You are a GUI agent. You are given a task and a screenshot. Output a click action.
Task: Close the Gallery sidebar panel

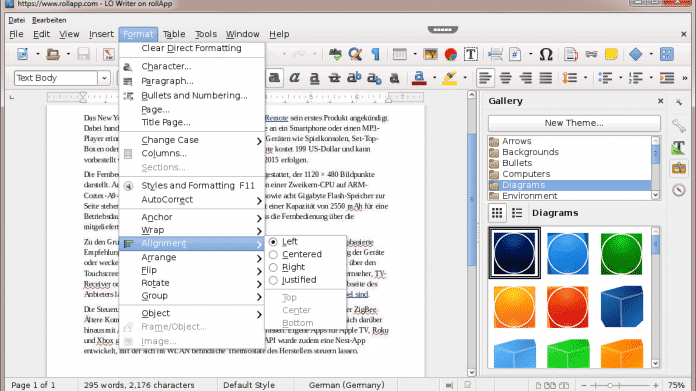coord(660,101)
